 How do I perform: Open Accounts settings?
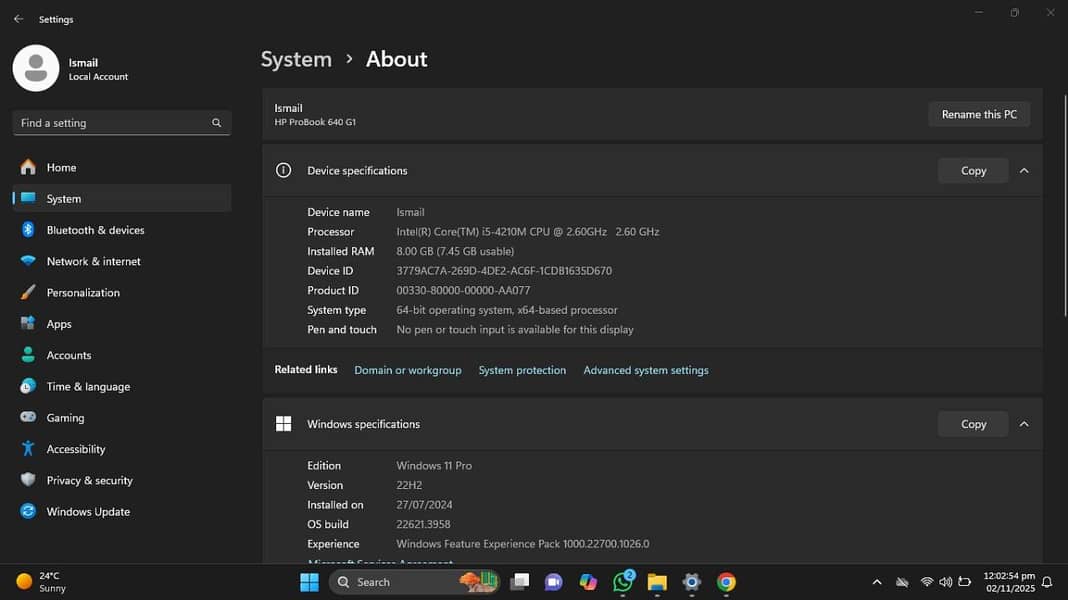pyautogui.click(x=68, y=355)
